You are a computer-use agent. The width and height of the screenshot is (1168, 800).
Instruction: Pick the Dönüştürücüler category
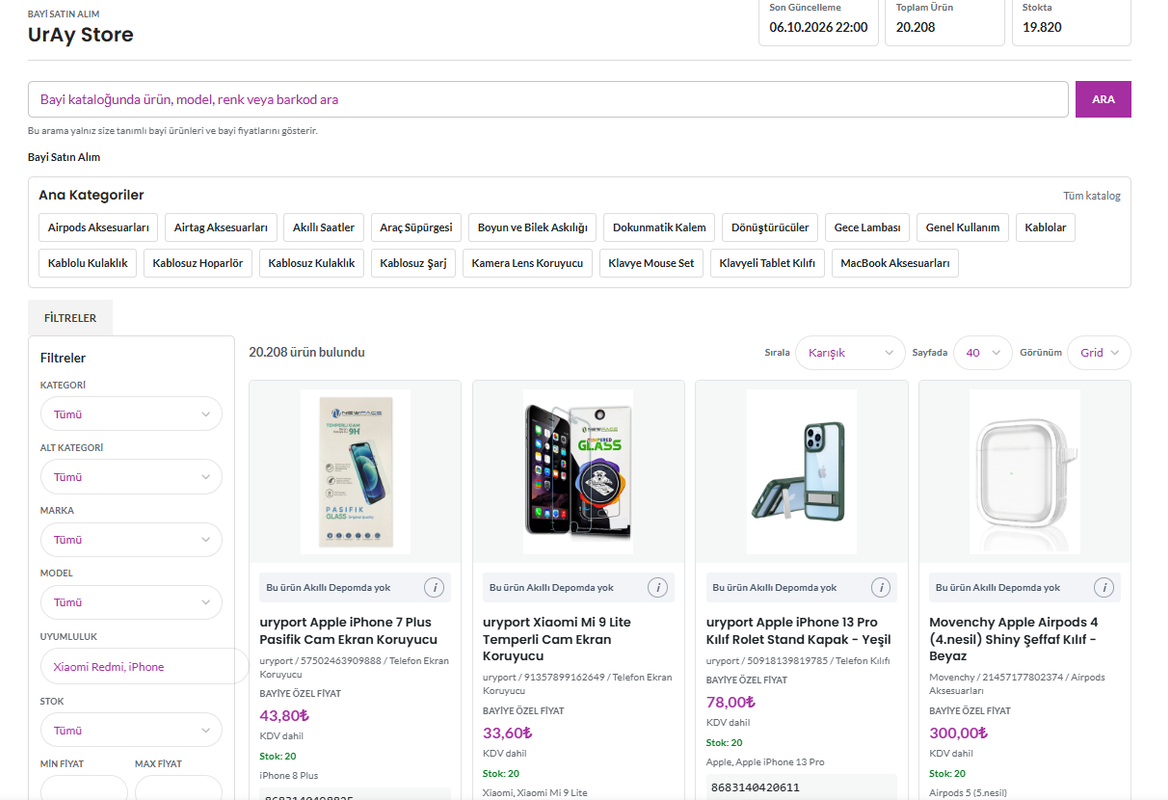coord(769,227)
